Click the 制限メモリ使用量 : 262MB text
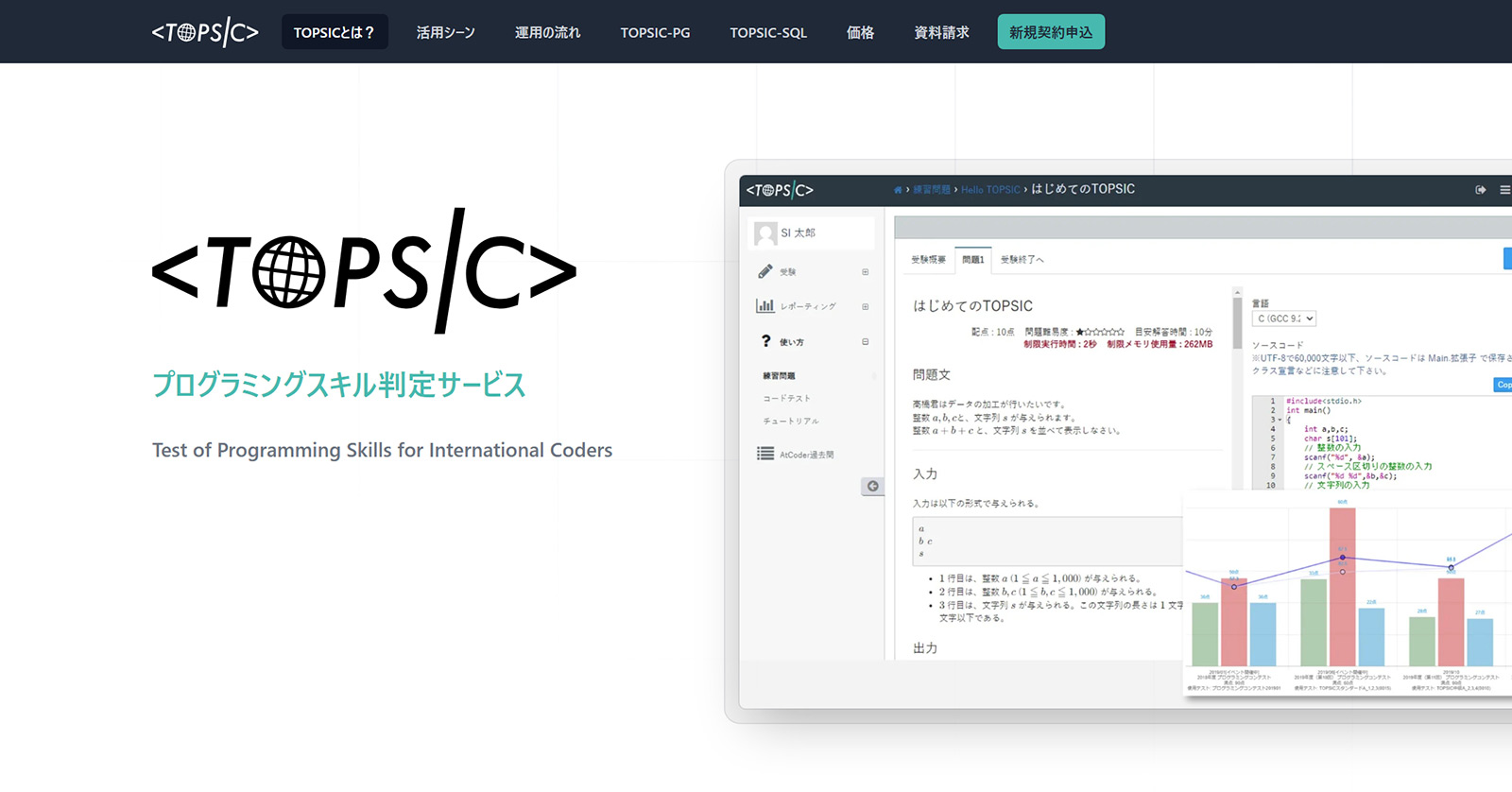 [x=1160, y=344]
